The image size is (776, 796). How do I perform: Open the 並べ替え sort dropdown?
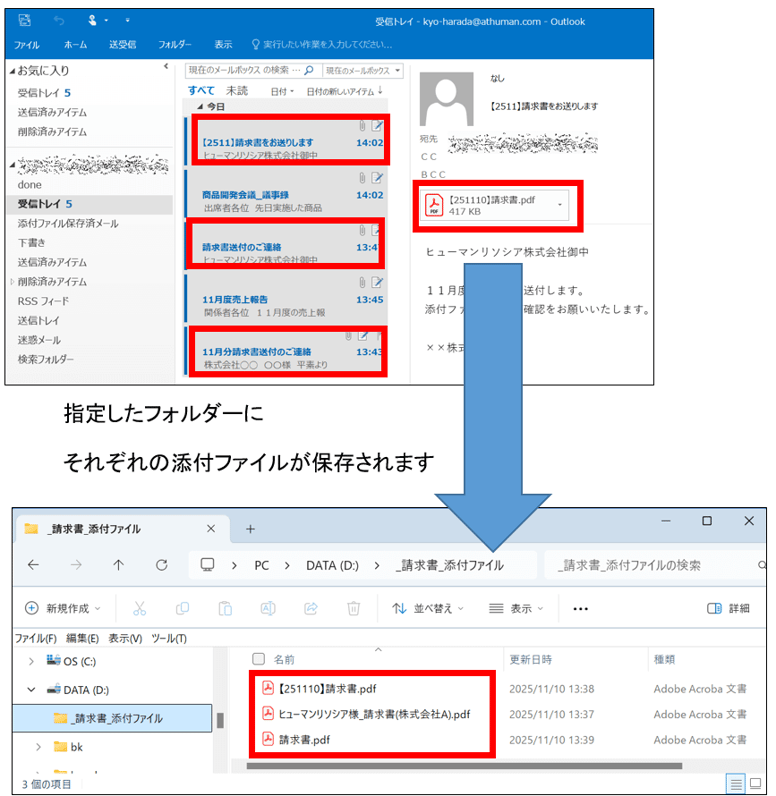[428, 608]
